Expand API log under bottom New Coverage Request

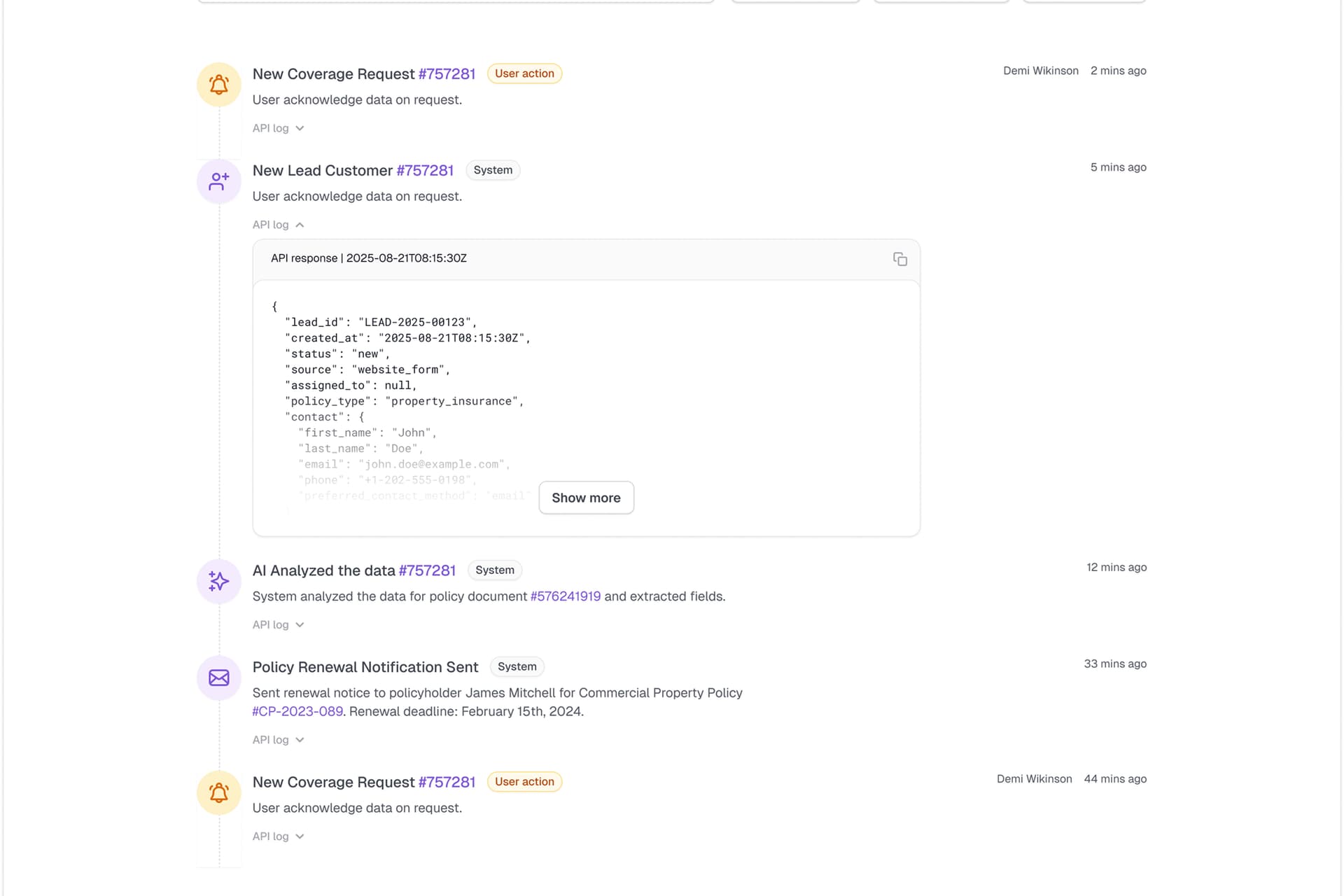(x=278, y=836)
